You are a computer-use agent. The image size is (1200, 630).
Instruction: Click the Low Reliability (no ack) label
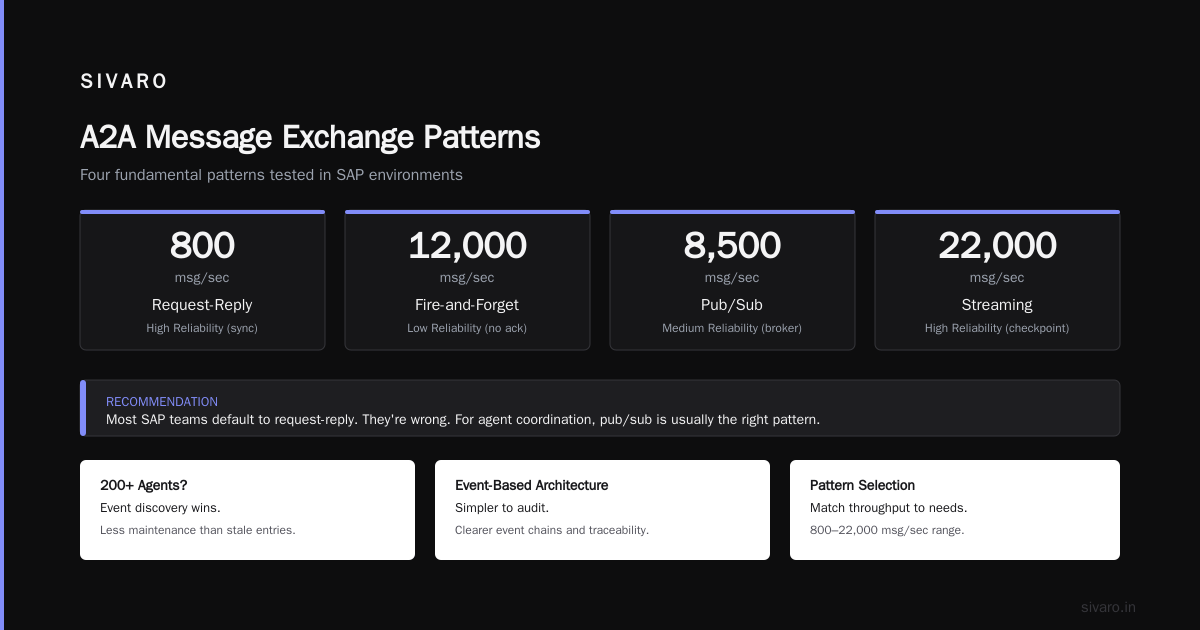[467, 328]
